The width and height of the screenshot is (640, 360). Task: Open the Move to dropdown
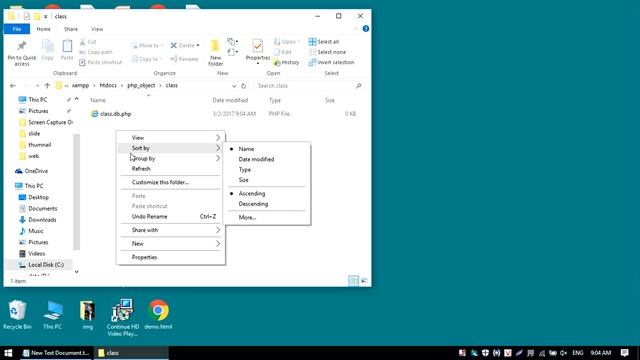pos(147,45)
